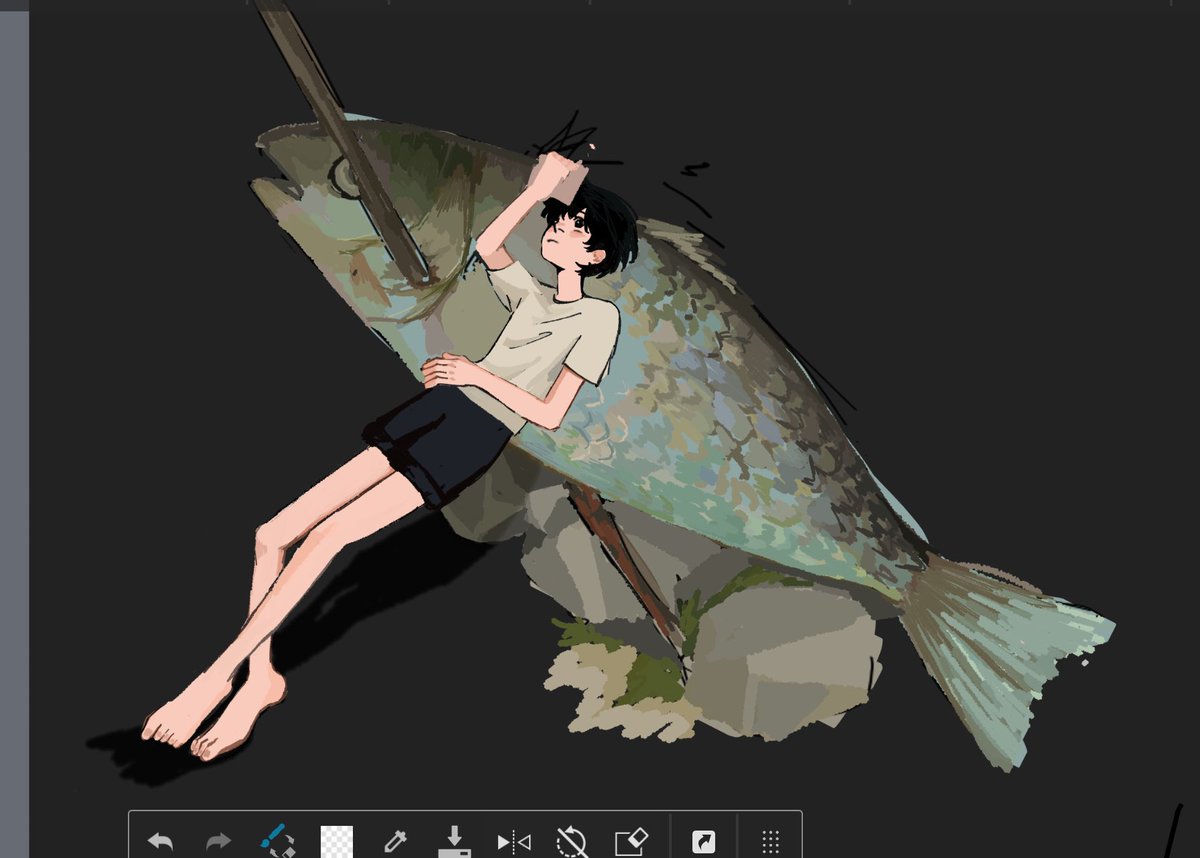The width and height of the screenshot is (1200, 858).
Task: Select the Eyedropper tool icon
Action: pos(394,841)
